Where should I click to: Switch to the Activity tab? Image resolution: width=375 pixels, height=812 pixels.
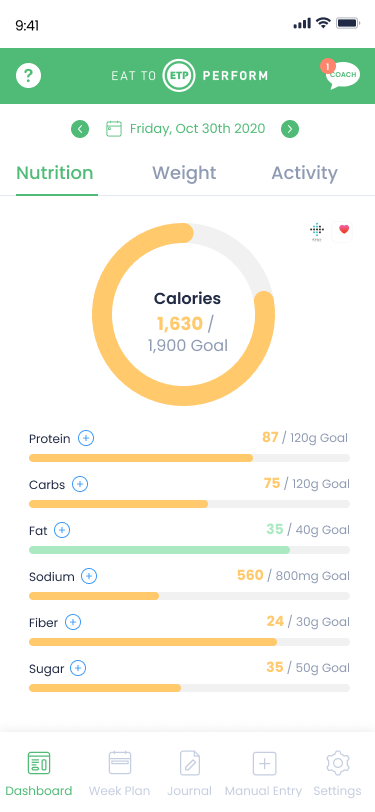point(305,173)
